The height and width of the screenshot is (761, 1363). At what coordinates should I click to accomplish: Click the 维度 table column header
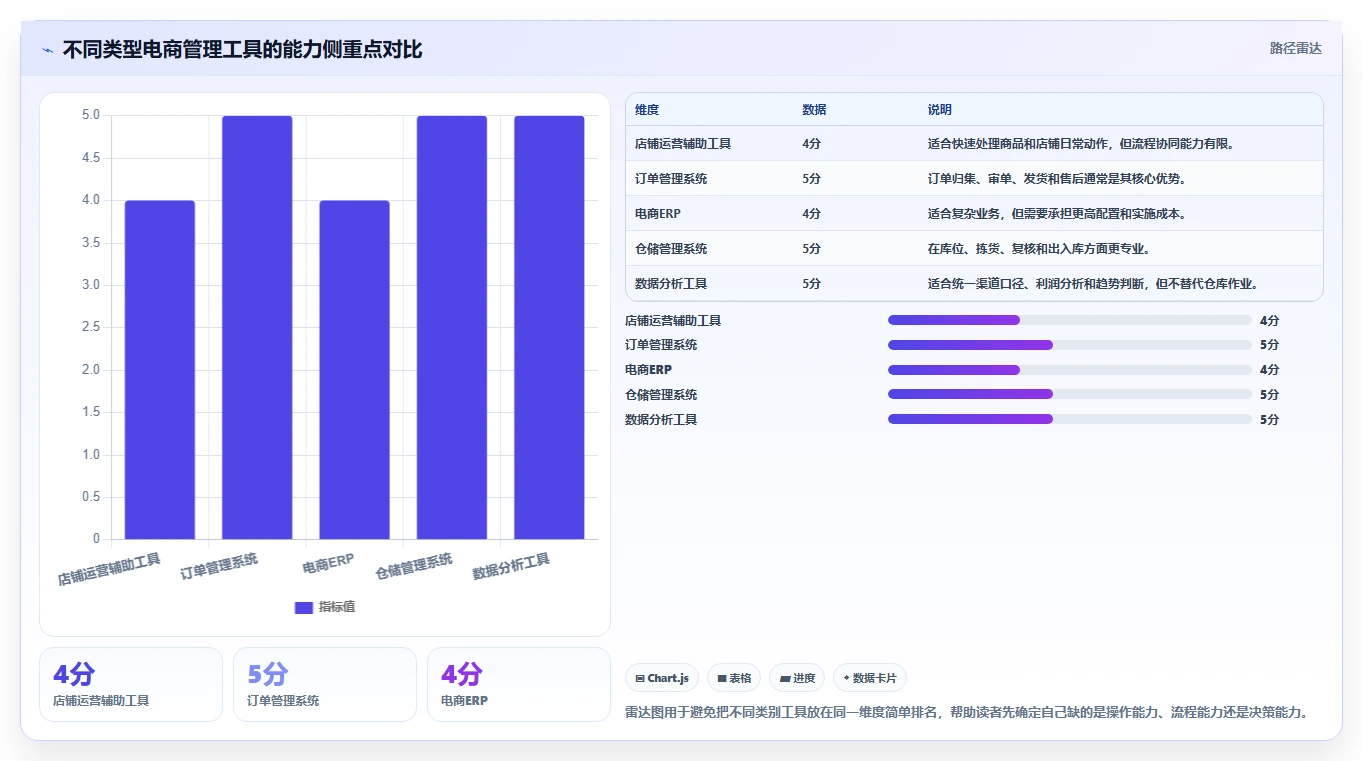(647, 110)
